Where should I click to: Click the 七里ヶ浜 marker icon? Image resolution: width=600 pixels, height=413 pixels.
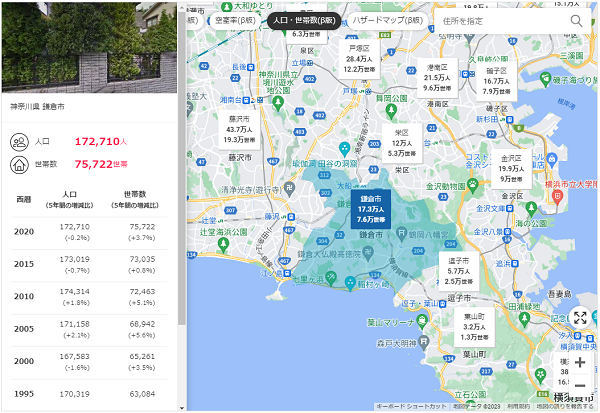331,276
